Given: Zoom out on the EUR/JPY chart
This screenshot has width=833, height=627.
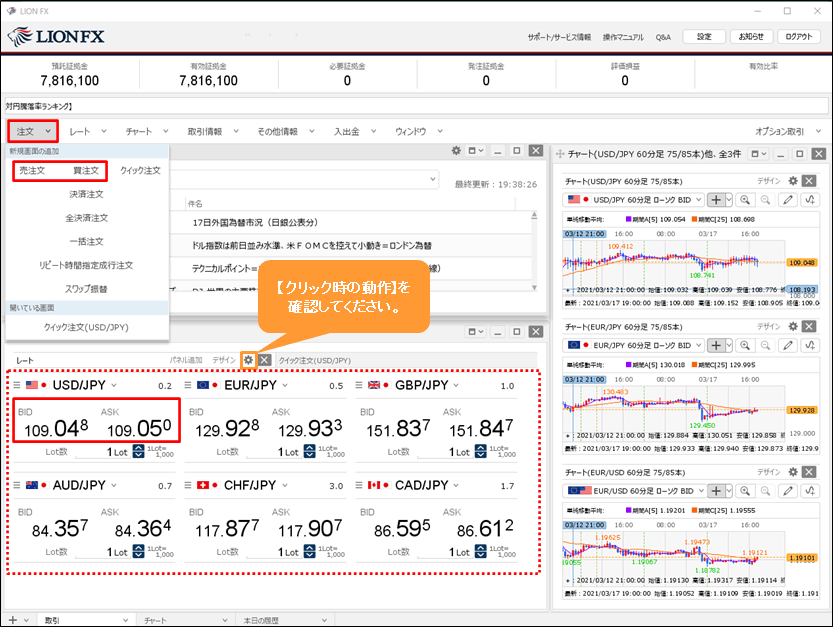Looking at the screenshot, I should tap(765, 345).
